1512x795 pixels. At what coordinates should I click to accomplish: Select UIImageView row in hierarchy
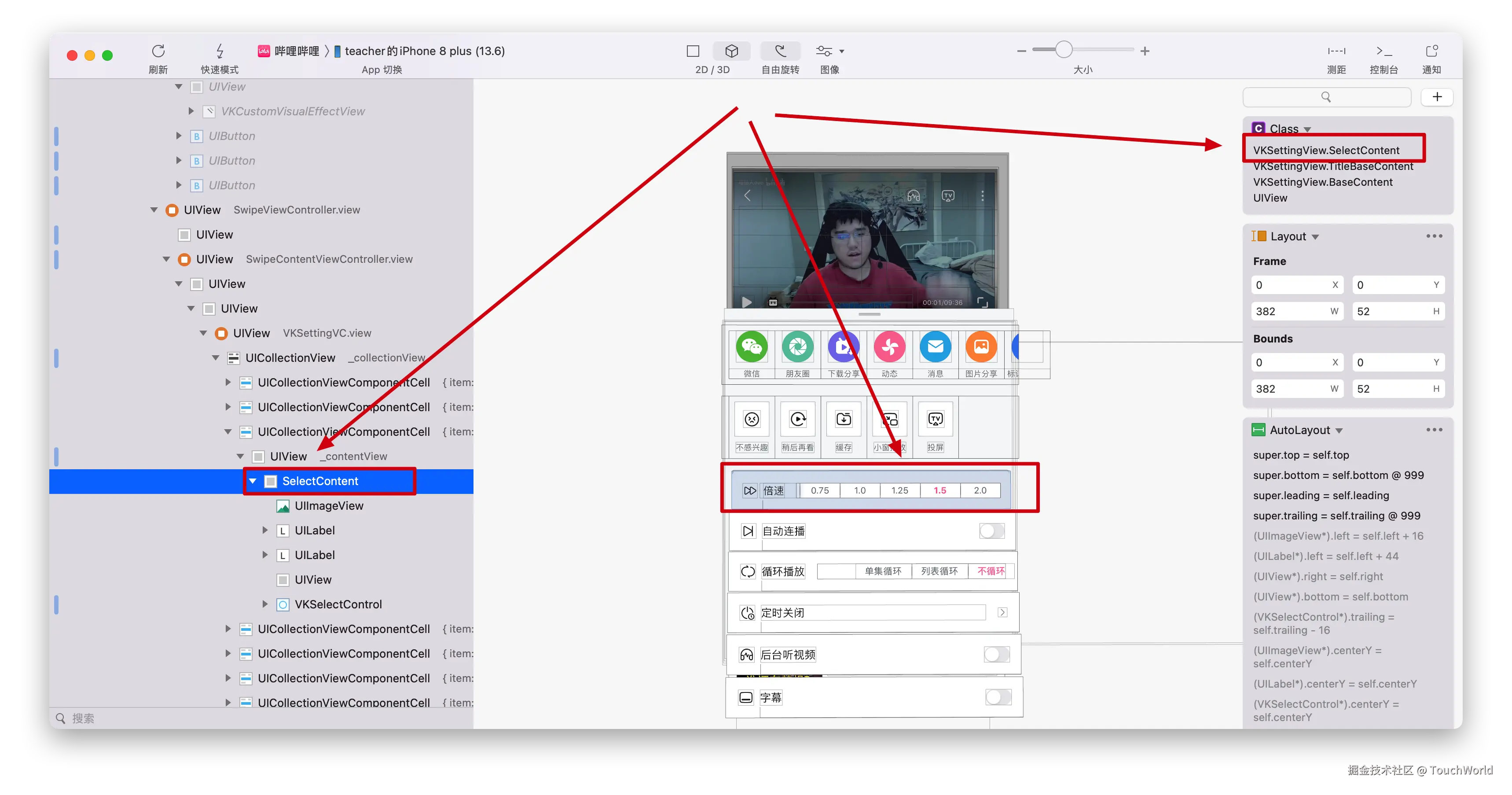329,505
